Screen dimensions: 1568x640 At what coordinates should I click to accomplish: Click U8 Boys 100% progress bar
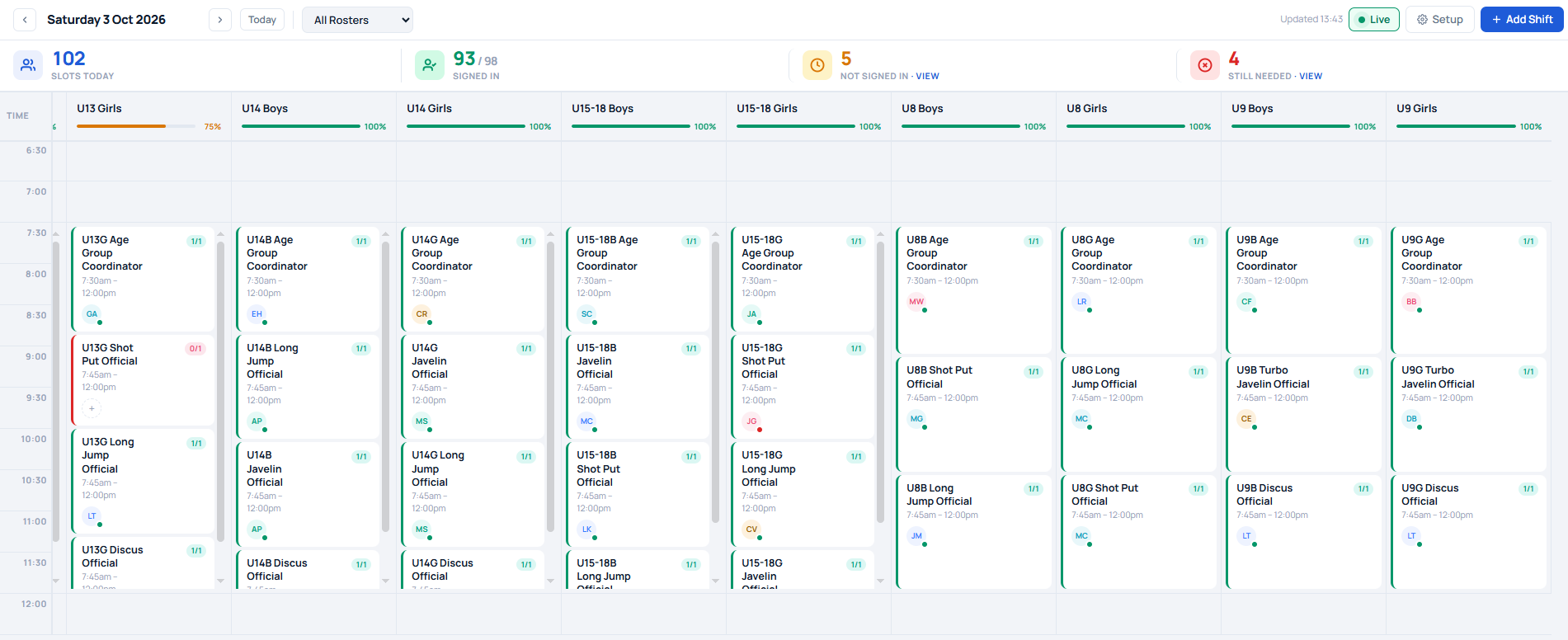click(x=961, y=126)
